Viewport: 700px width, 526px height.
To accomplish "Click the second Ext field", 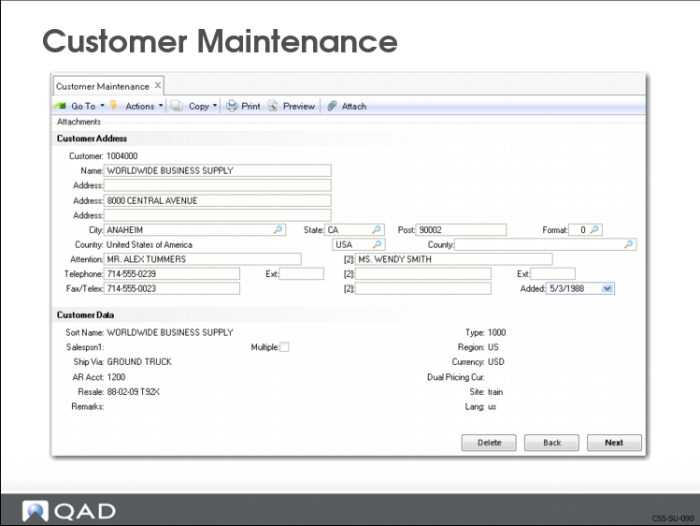I will (x=553, y=274).
